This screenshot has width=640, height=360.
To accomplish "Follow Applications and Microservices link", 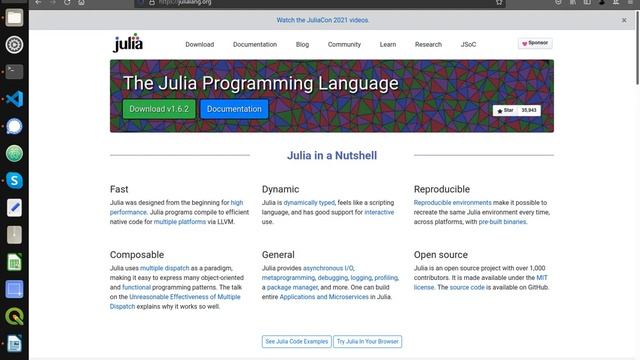I will click(324, 297).
